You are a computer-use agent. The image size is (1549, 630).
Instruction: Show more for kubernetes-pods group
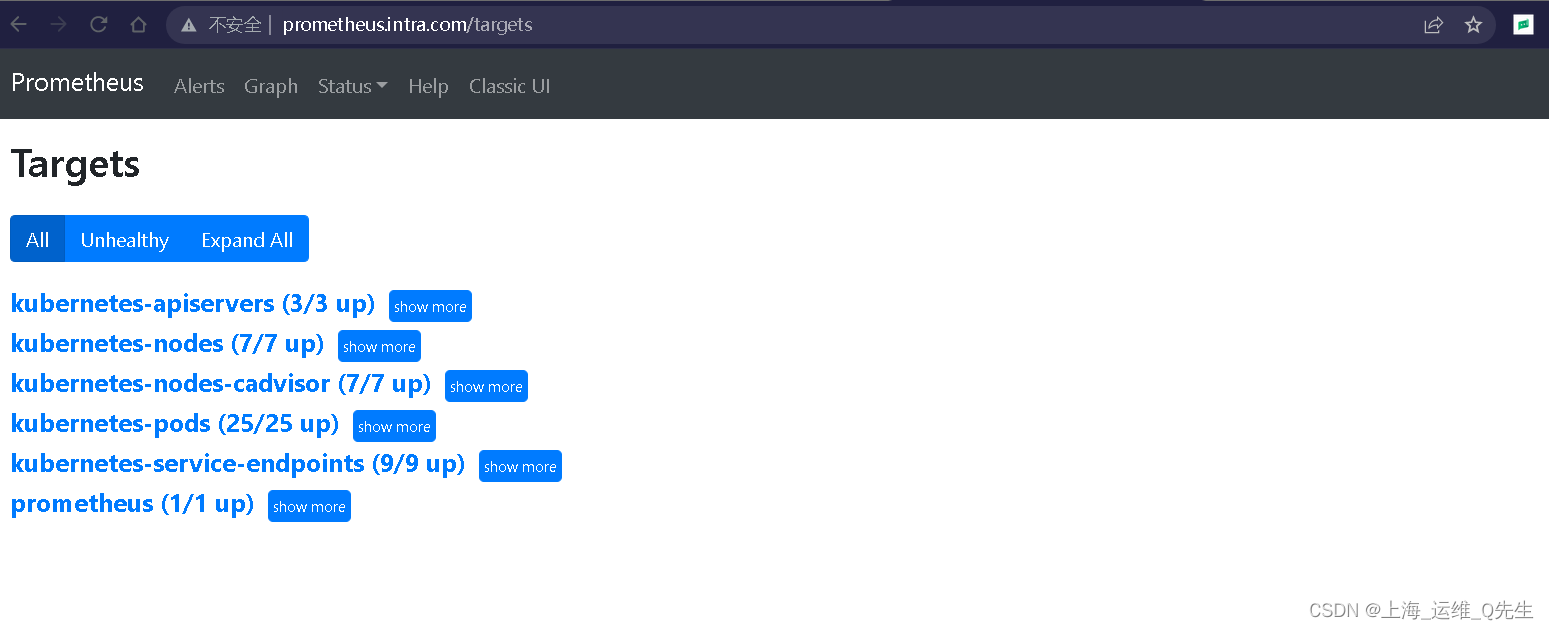click(394, 426)
